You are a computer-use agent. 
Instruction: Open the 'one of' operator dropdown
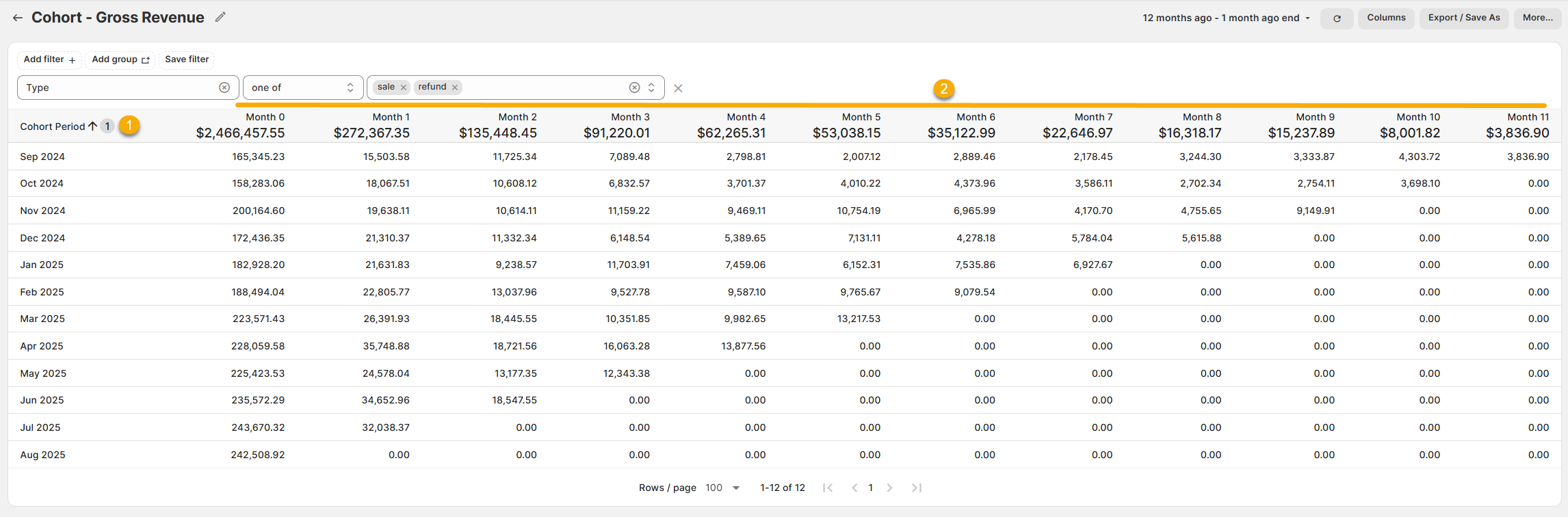click(302, 88)
